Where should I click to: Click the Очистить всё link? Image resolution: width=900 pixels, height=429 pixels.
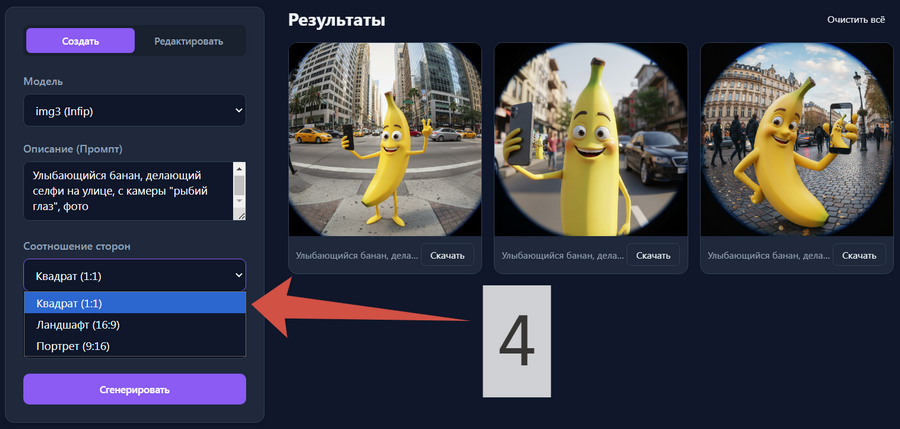(855, 20)
